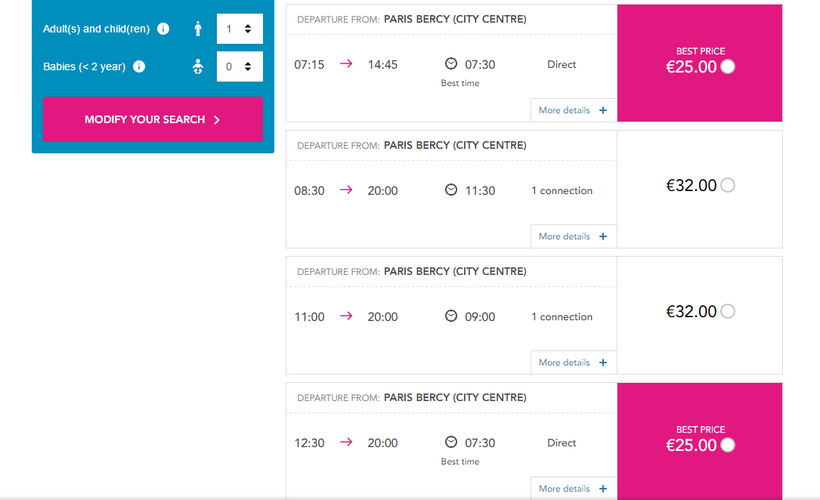Click clock icon on 07:15 departure row
820x500 pixels.
[x=451, y=64]
